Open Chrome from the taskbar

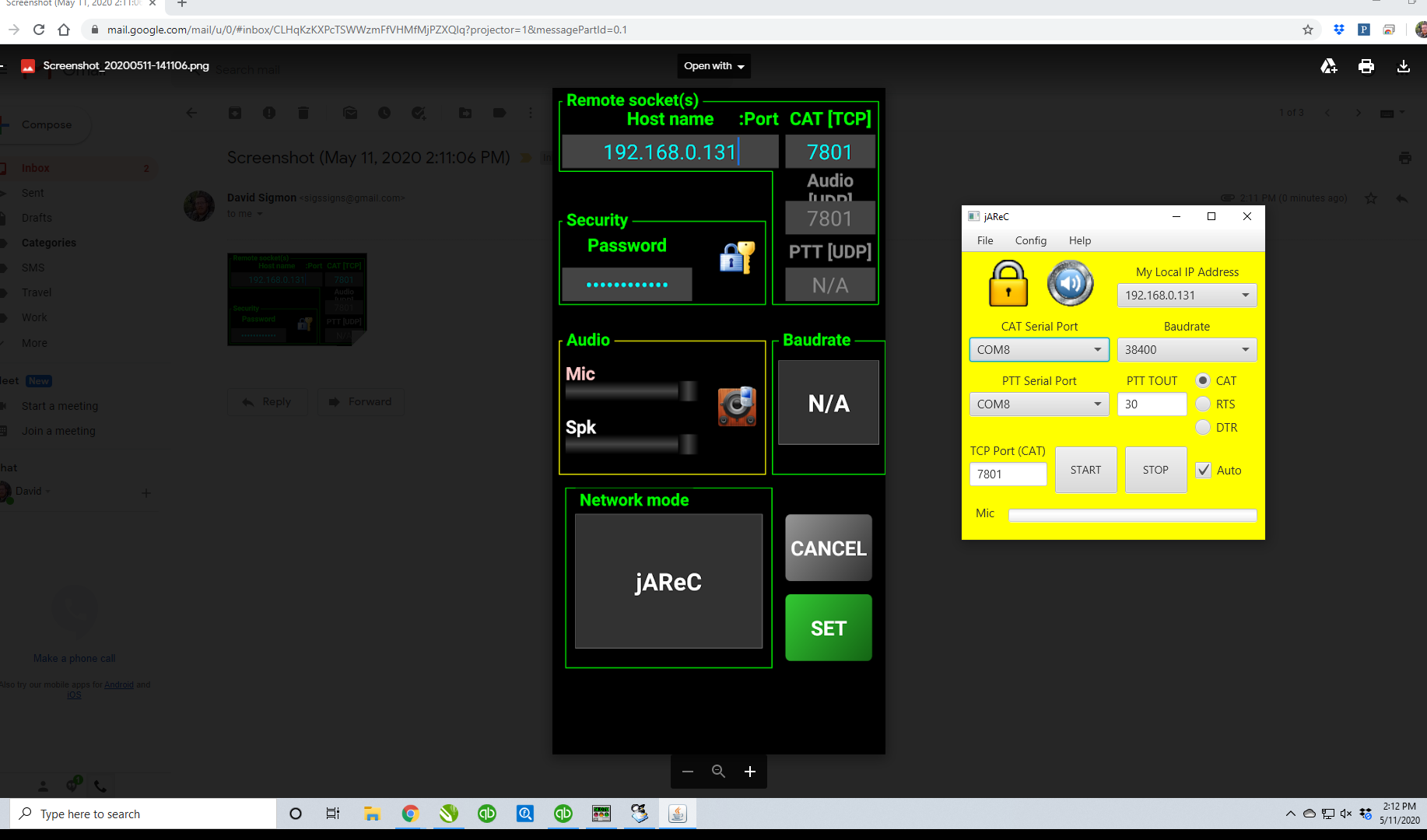pos(410,814)
